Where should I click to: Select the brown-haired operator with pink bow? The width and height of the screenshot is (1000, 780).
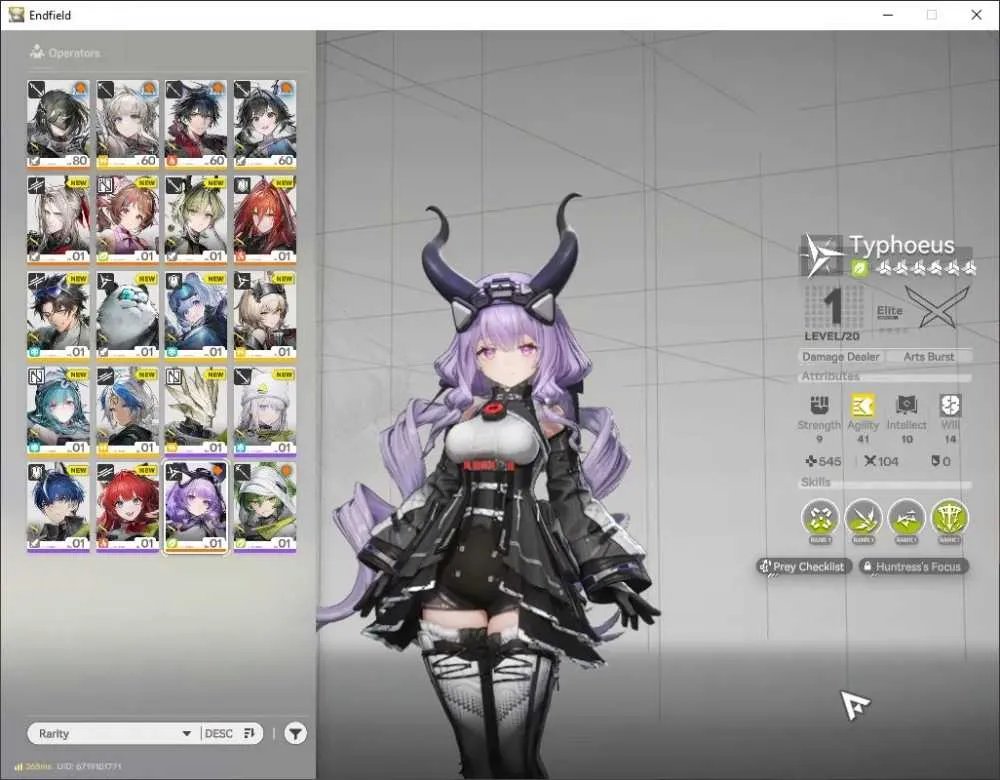(127, 219)
